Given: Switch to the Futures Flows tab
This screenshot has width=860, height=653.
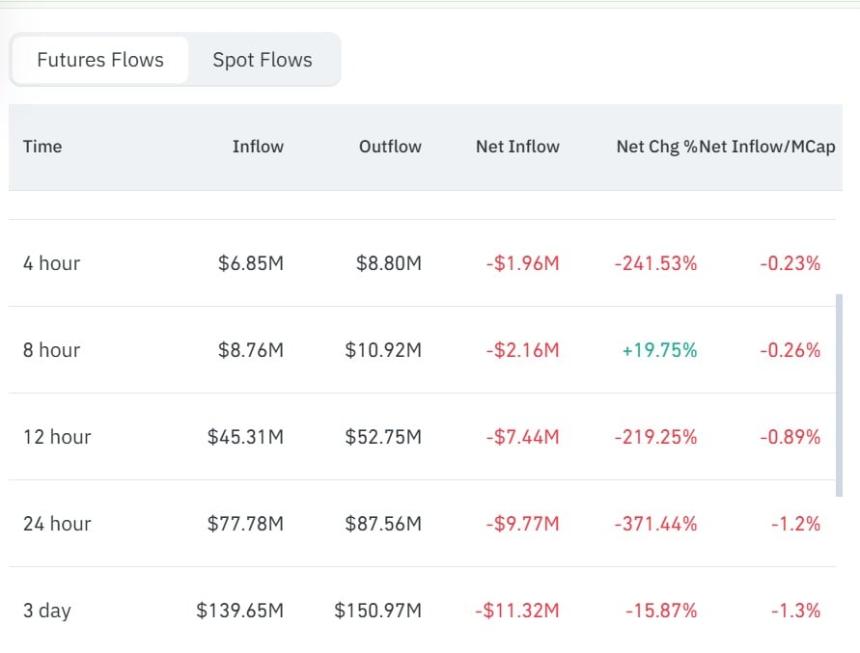Looking at the screenshot, I should pos(100,60).
